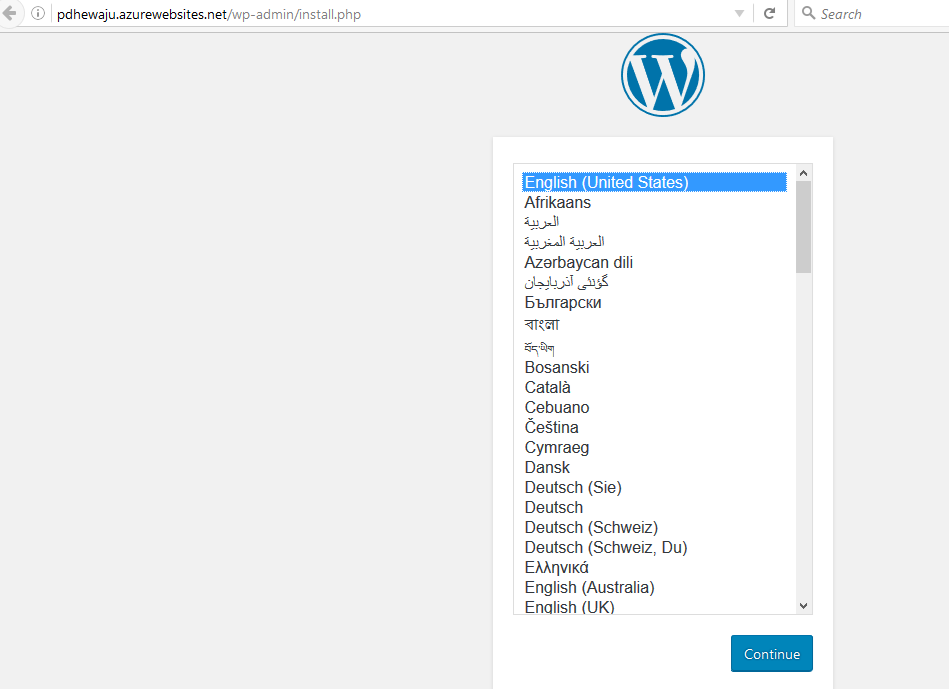Image resolution: width=949 pixels, height=689 pixels.
Task: Select English (UK) language option
Action: point(654,606)
